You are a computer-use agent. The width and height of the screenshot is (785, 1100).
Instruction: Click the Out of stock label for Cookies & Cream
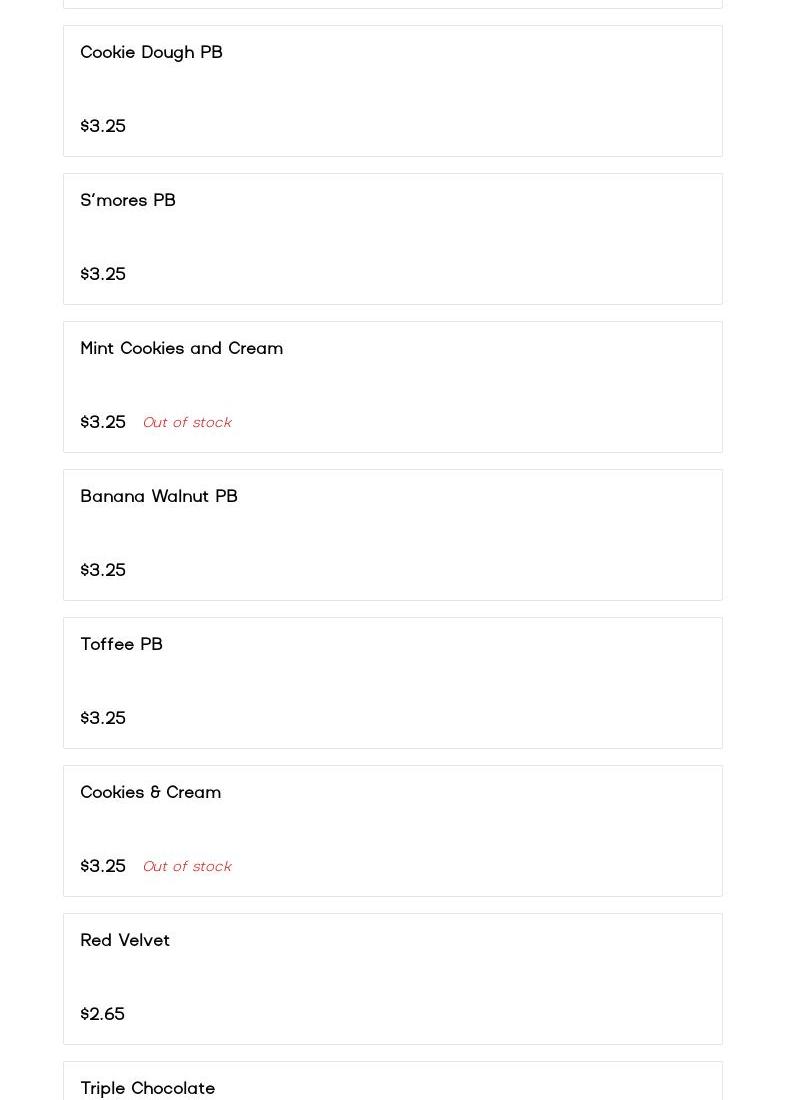(x=187, y=866)
